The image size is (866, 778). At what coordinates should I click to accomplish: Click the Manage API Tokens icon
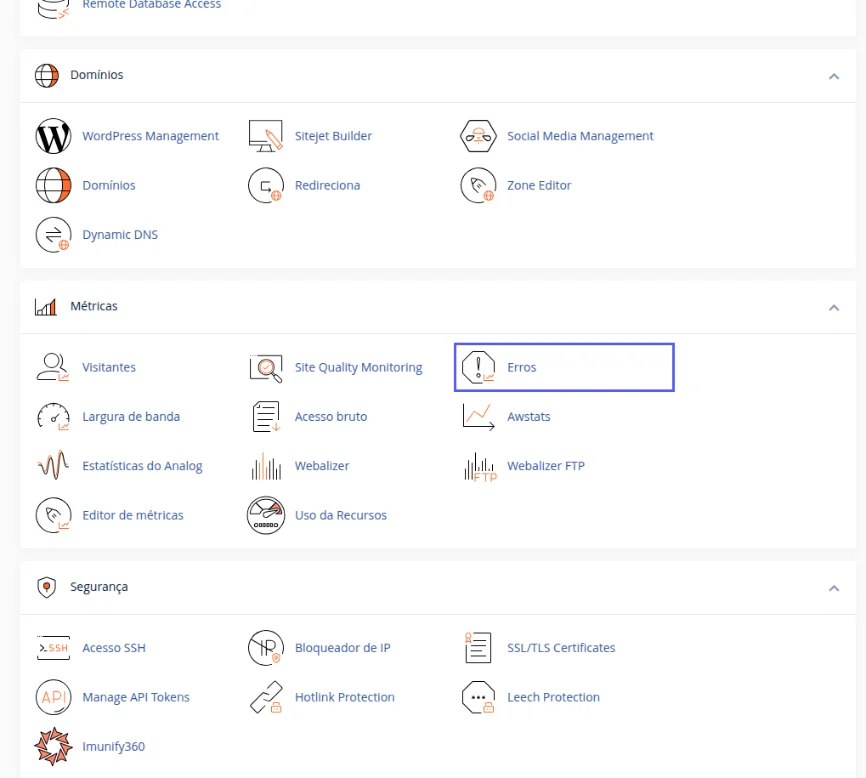tap(53, 697)
